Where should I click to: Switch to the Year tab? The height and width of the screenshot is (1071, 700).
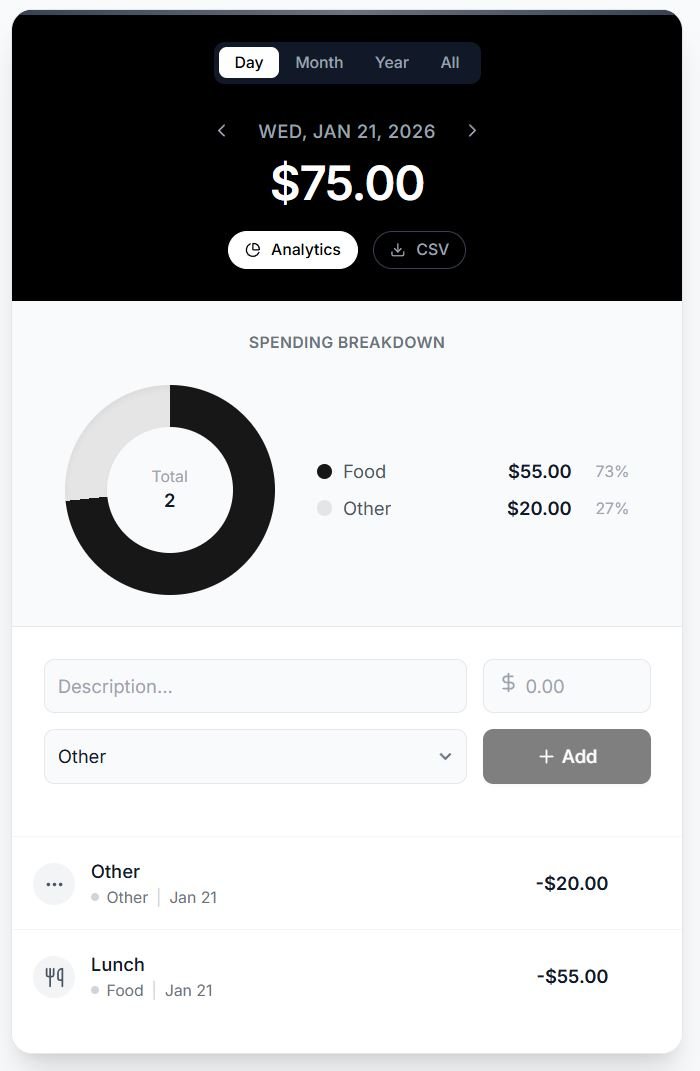point(392,63)
